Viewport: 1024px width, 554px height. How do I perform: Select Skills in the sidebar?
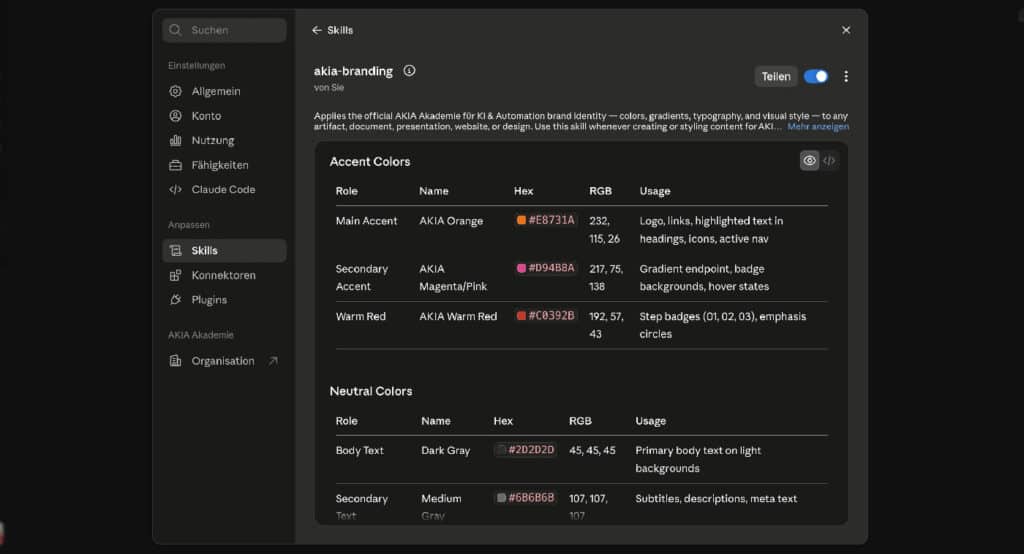click(x=224, y=251)
